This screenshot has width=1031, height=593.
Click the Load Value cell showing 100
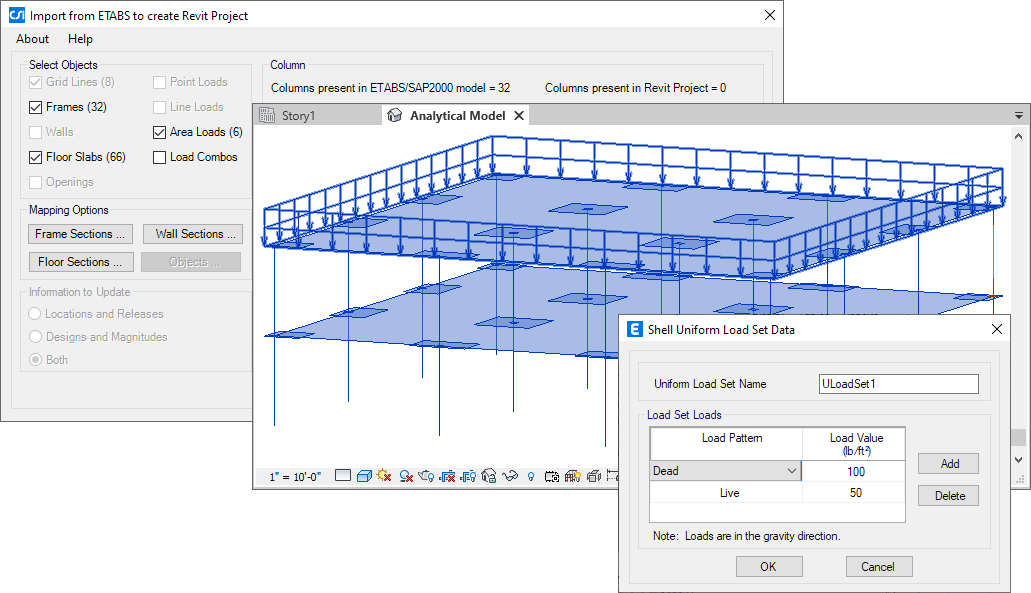coord(853,471)
